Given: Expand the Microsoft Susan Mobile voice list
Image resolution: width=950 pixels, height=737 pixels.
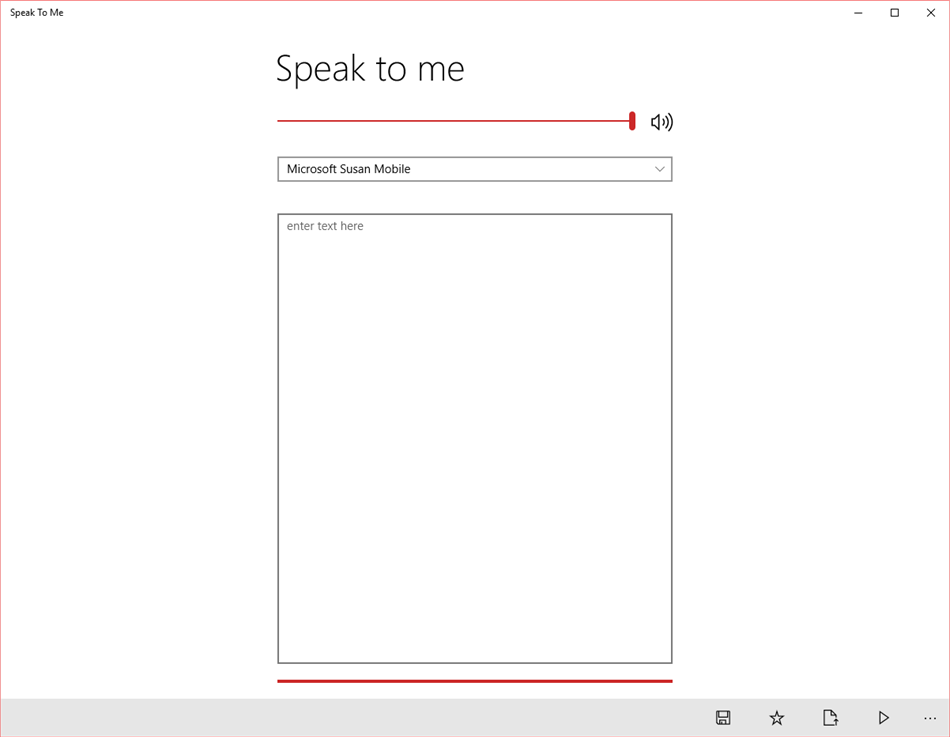Looking at the screenshot, I should [475, 169].
